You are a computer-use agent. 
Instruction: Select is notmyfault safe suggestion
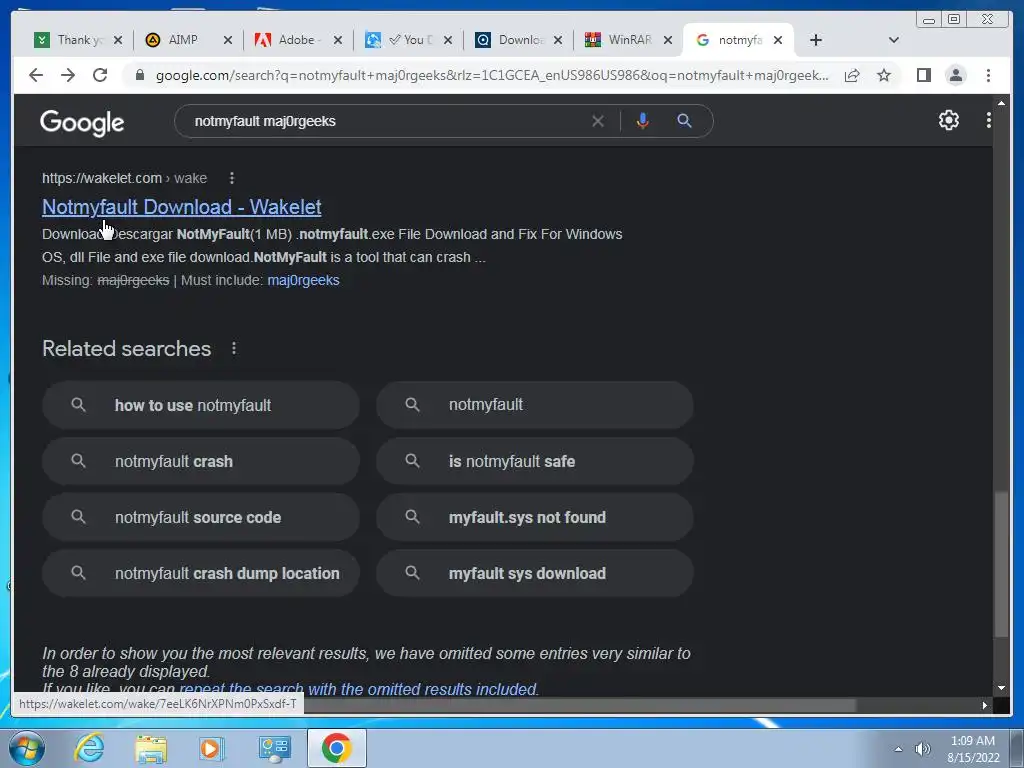(534, 461)
